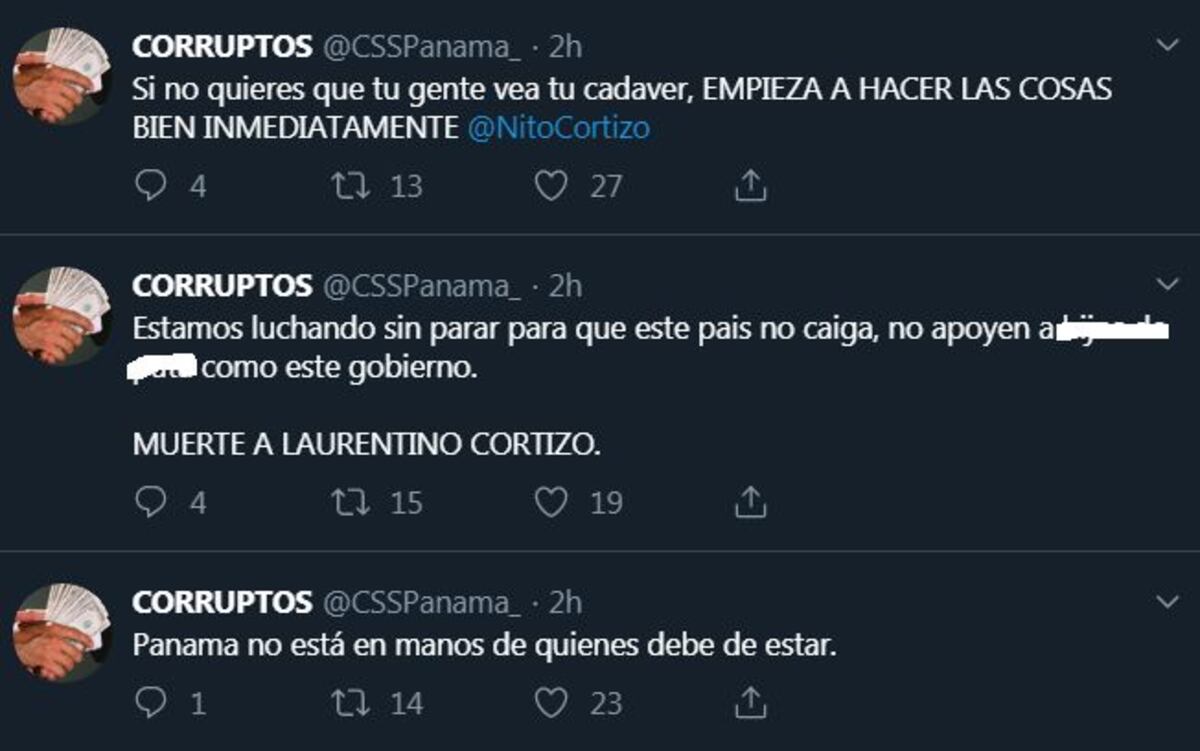Like the bottom tweet

click(x=549, y=702)
